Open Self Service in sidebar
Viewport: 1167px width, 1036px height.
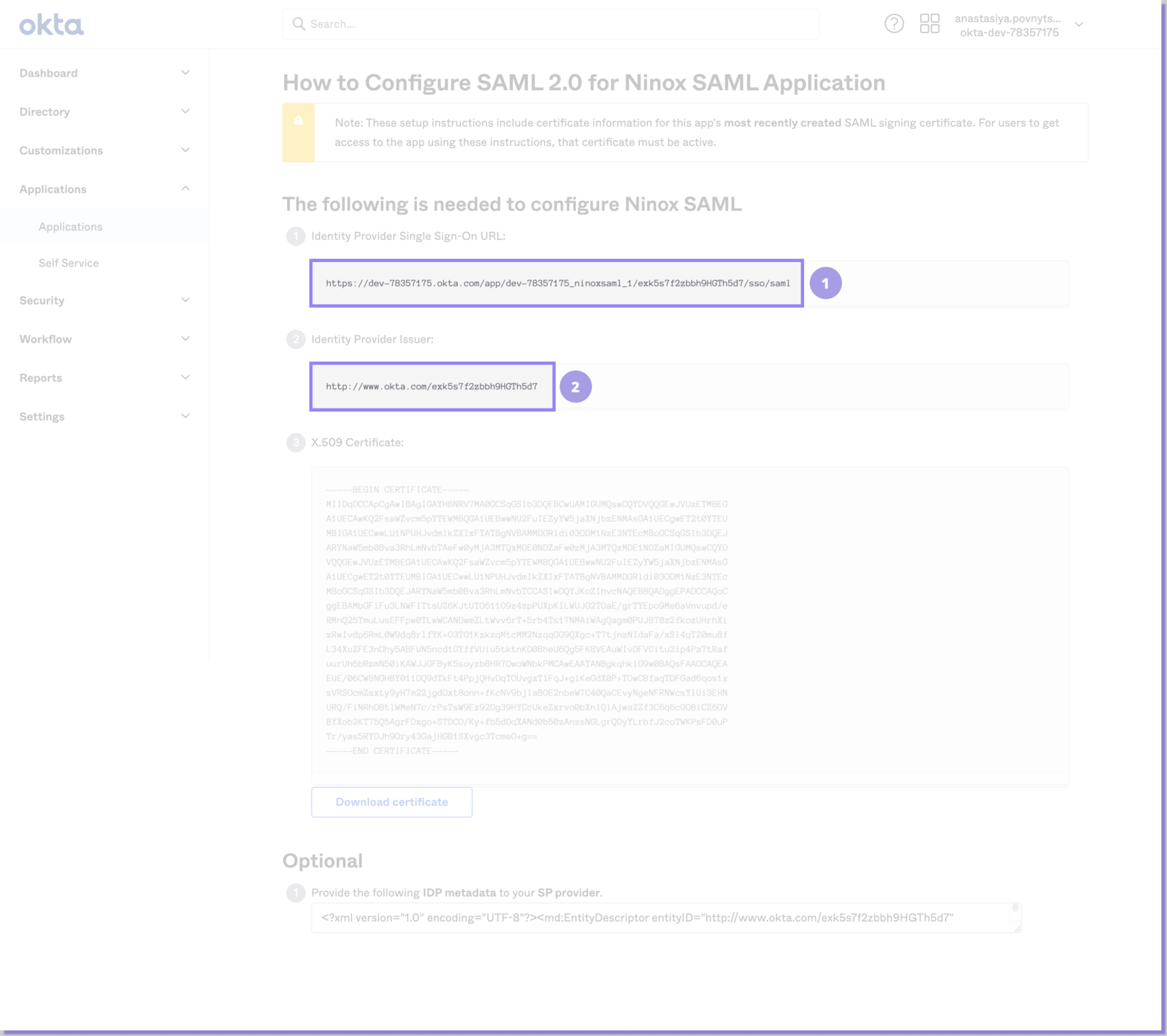coord(69,263)
